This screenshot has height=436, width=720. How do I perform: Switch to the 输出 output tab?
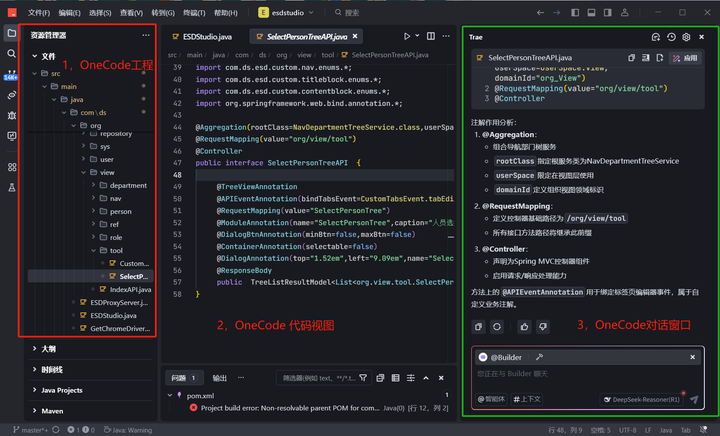point(219,378)
